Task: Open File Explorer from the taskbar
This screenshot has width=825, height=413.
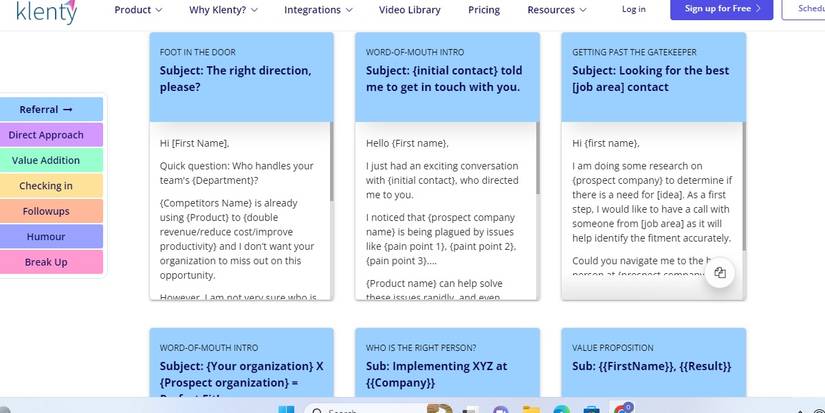Action: [532, 409]
